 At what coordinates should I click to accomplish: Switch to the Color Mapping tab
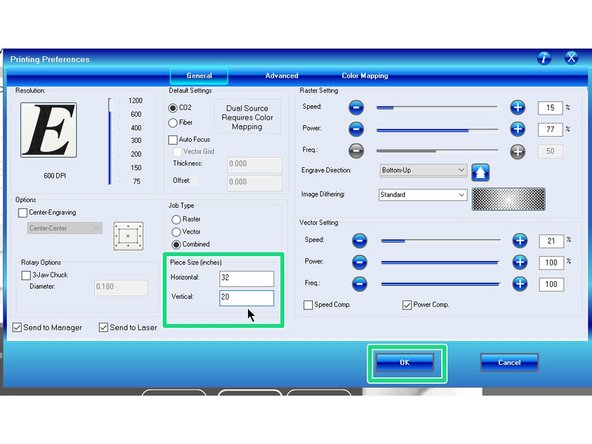pyautogui.click(x=365, y=76)
